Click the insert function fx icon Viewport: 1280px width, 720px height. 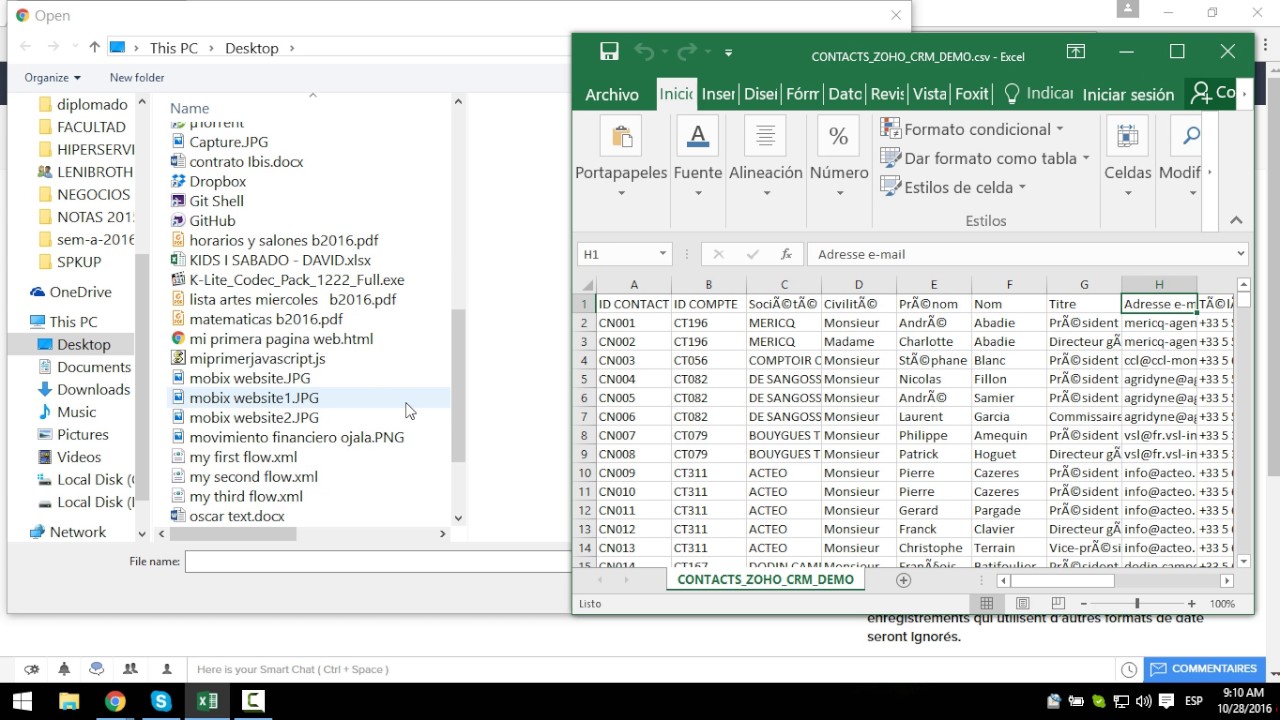(x=786, y=254)
